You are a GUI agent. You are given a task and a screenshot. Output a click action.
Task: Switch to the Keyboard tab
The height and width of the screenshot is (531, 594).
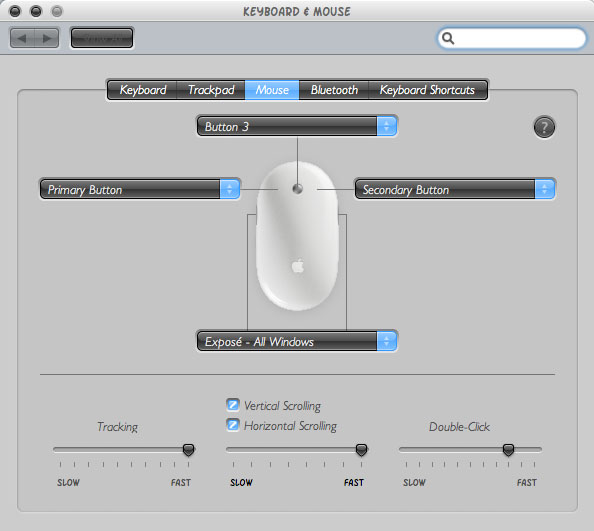tap(142, 90)
